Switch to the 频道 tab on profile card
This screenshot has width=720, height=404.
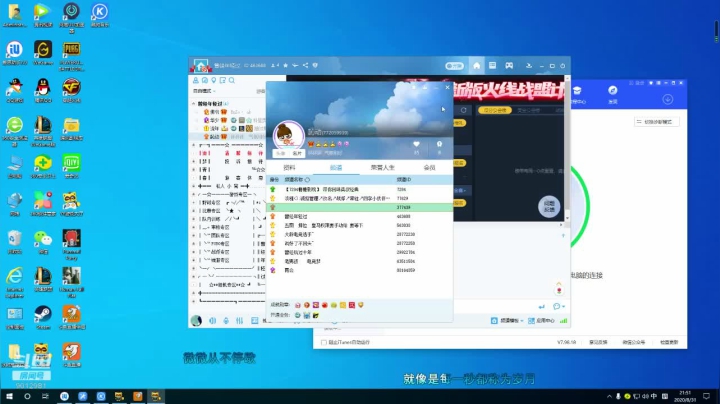[x=336, y=168]
